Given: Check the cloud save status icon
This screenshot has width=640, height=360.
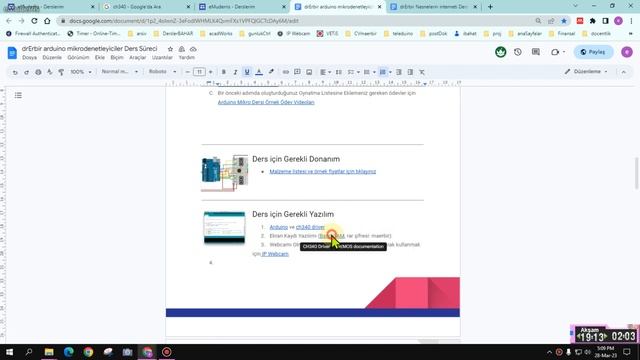Looking at the screenshot, I should point(193,49).
